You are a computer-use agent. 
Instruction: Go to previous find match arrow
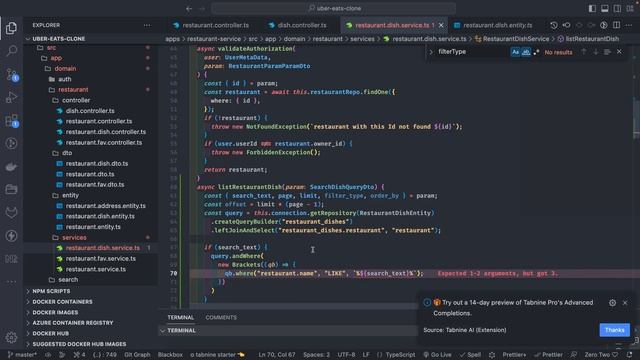584,52
